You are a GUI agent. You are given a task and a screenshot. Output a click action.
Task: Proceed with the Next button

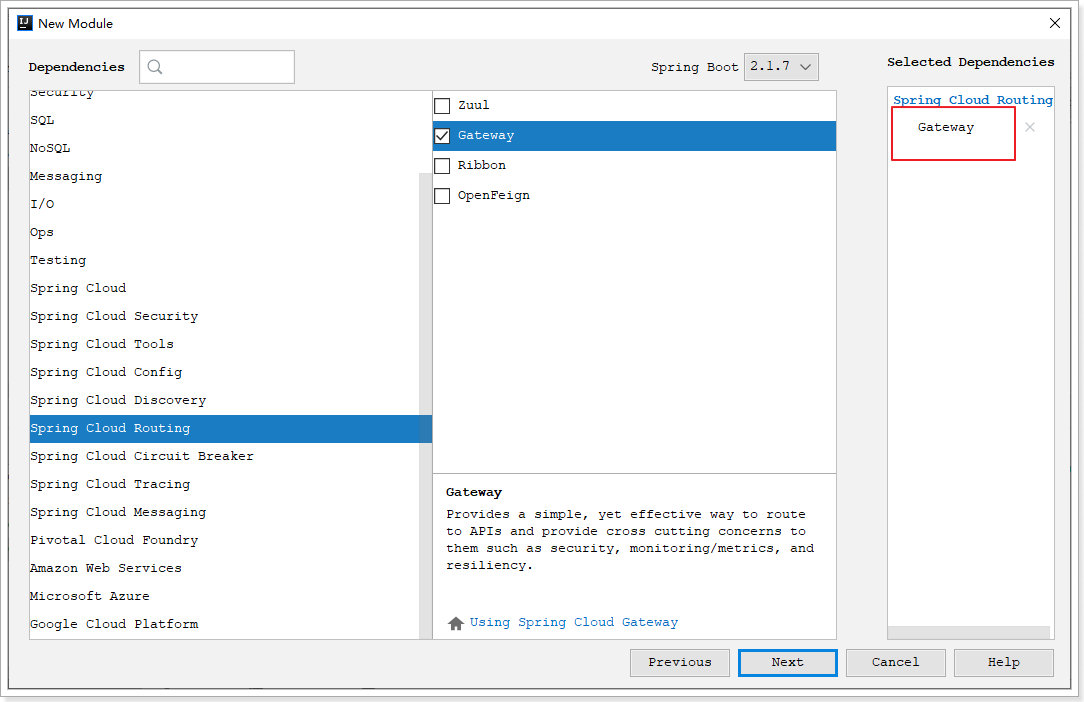787,663
